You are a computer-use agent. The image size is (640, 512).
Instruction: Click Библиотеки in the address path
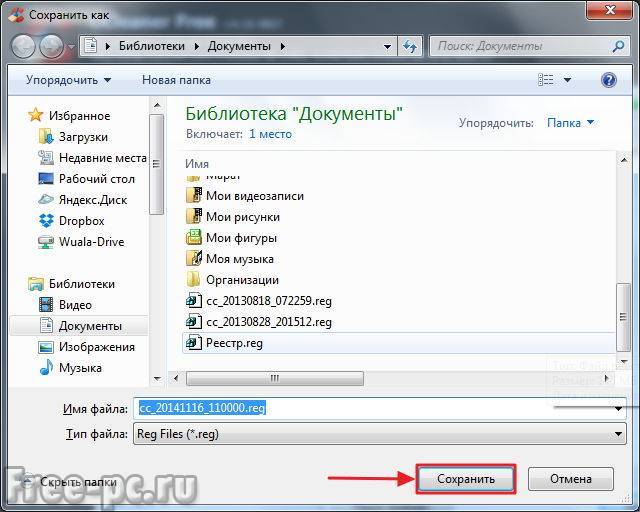pos(152,46)
